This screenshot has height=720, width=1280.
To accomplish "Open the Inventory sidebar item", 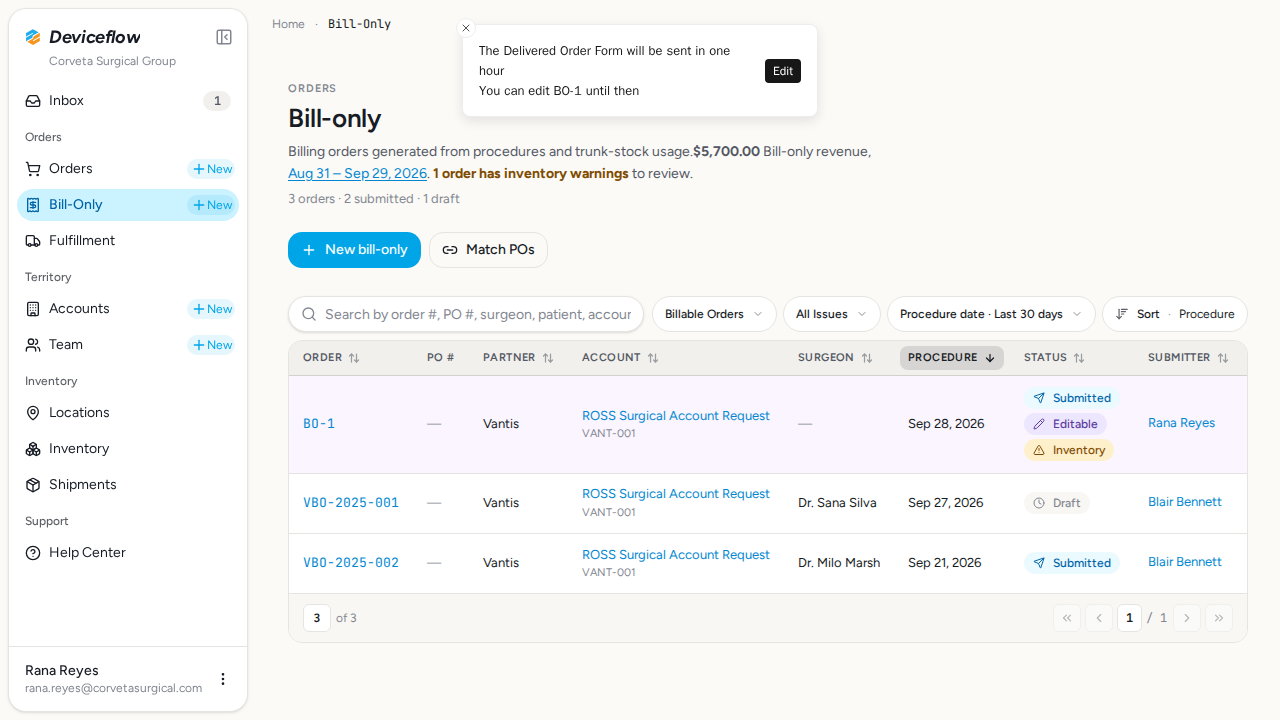I will 128,449.
